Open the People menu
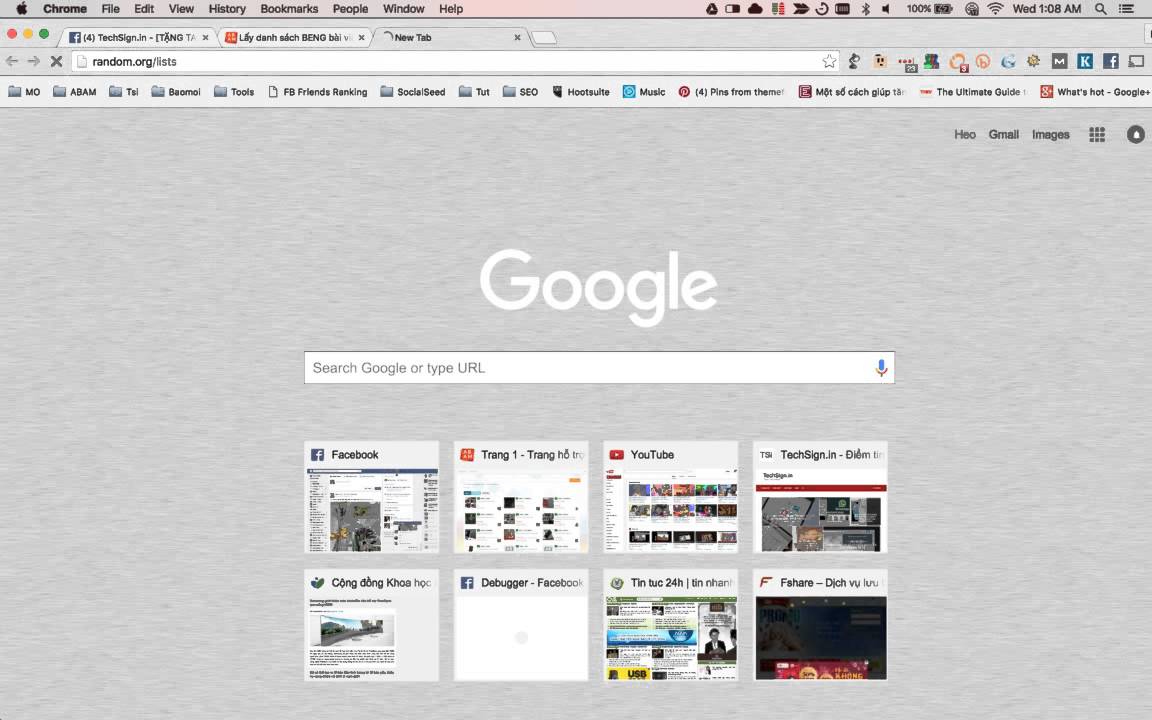The height and width of the screenshot is (720, 1152). pyautogui.click(x=350, y=9)
